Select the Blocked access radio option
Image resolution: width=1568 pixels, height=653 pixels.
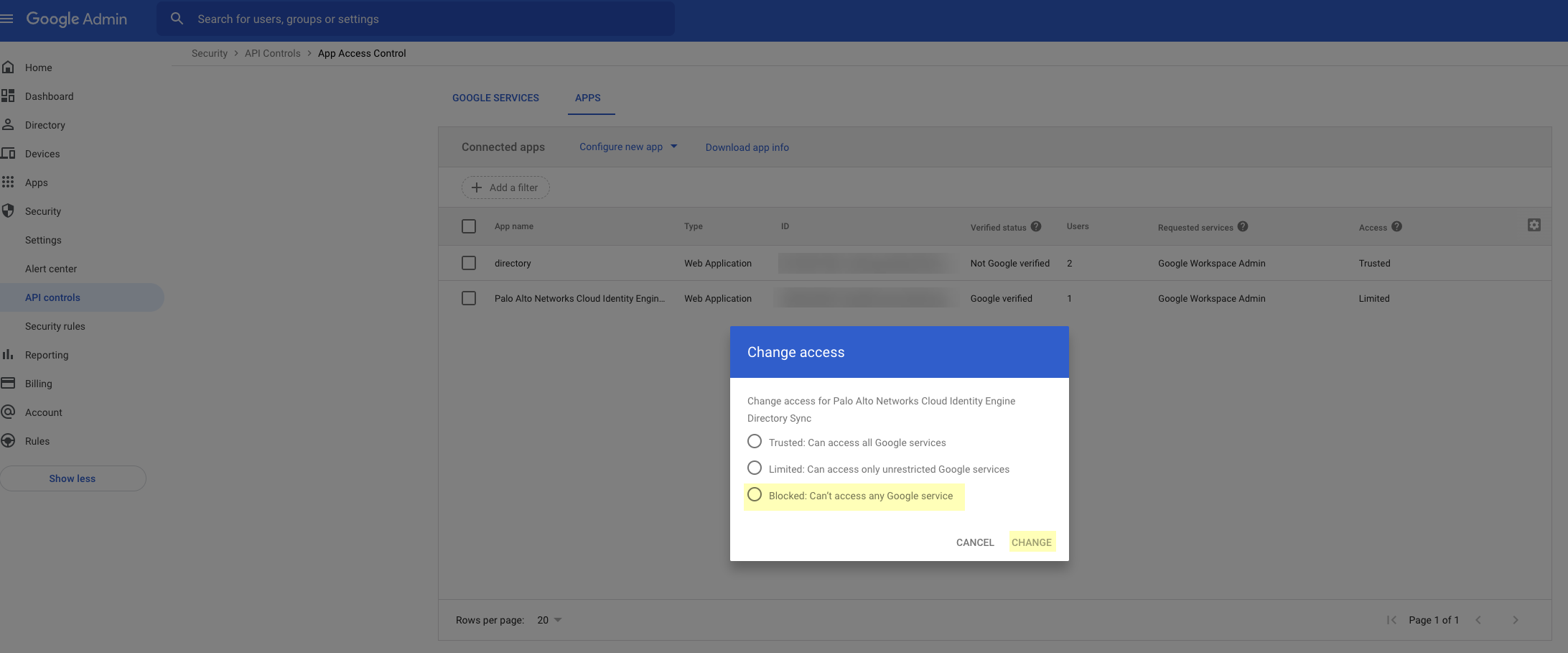coord(755,495)
